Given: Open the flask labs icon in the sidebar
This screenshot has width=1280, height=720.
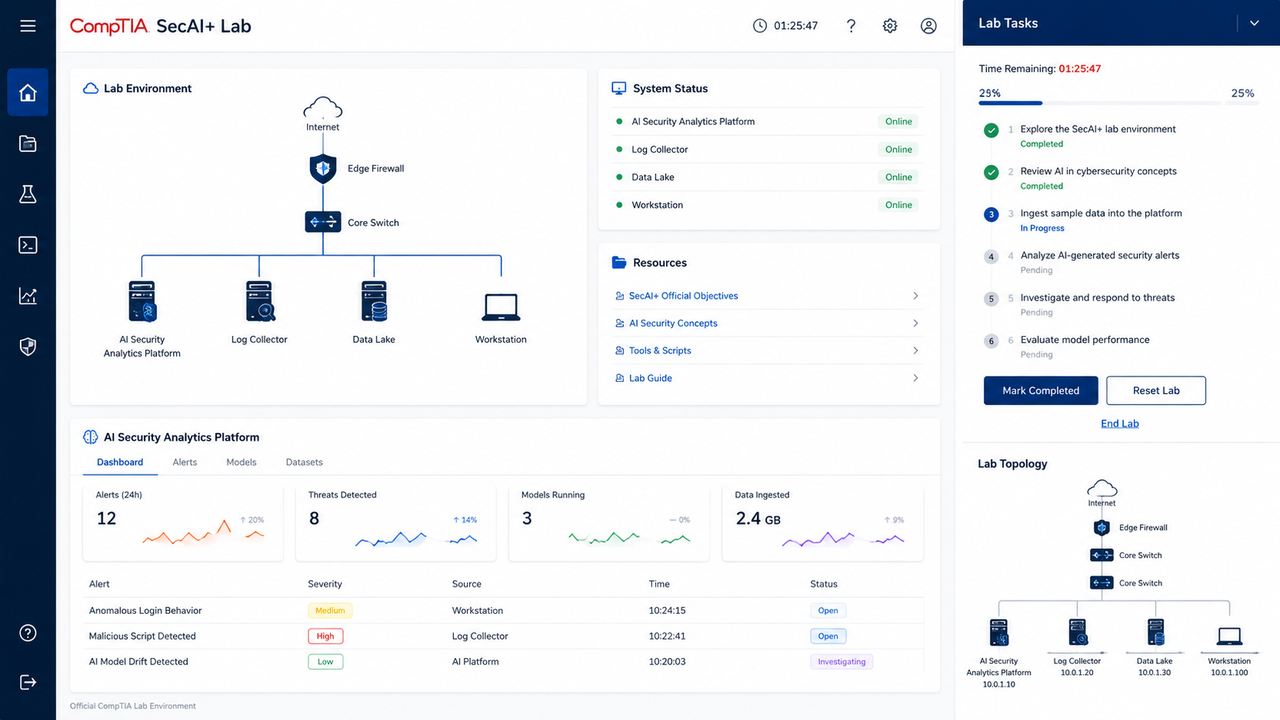Looking at the screenshot, I should coord(28,194).
